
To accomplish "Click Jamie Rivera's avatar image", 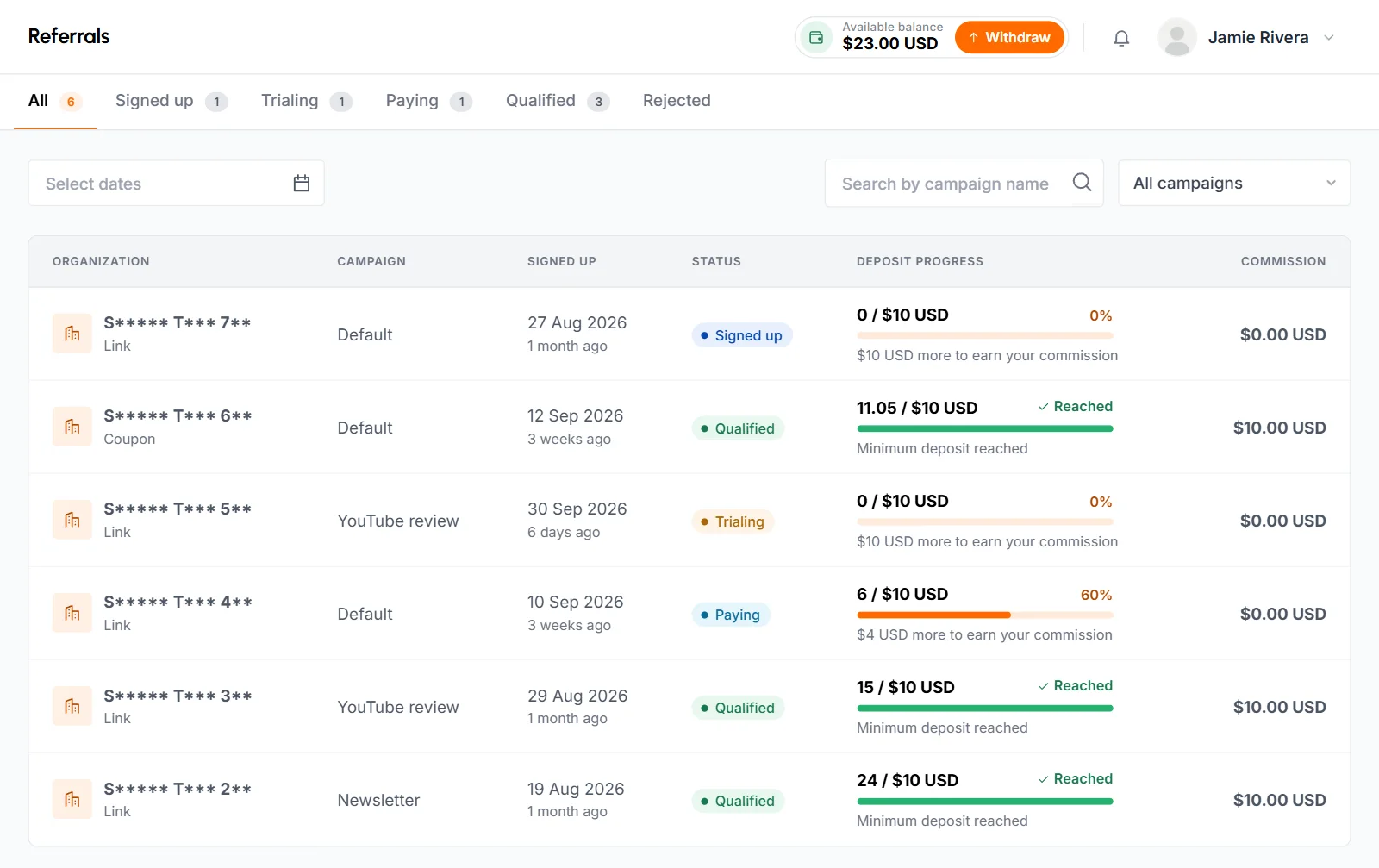I will (1177, 38).
